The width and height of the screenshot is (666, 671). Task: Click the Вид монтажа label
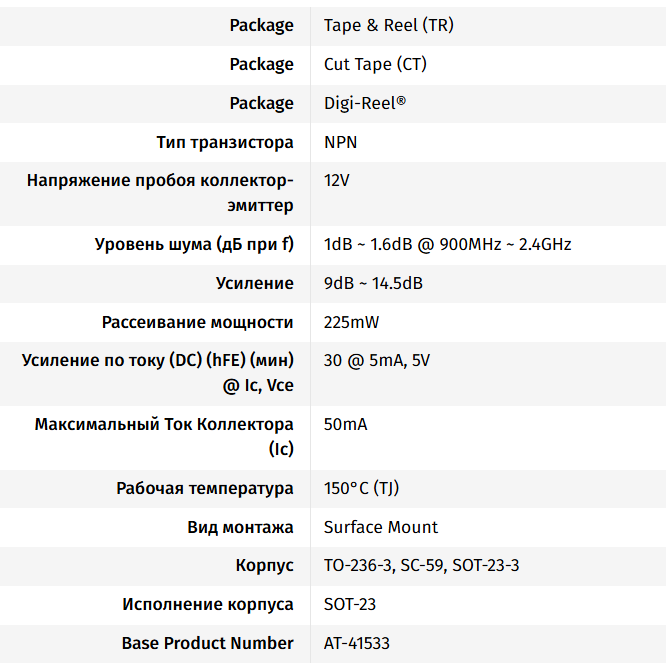pyautogui.click(x=240, y=527)
